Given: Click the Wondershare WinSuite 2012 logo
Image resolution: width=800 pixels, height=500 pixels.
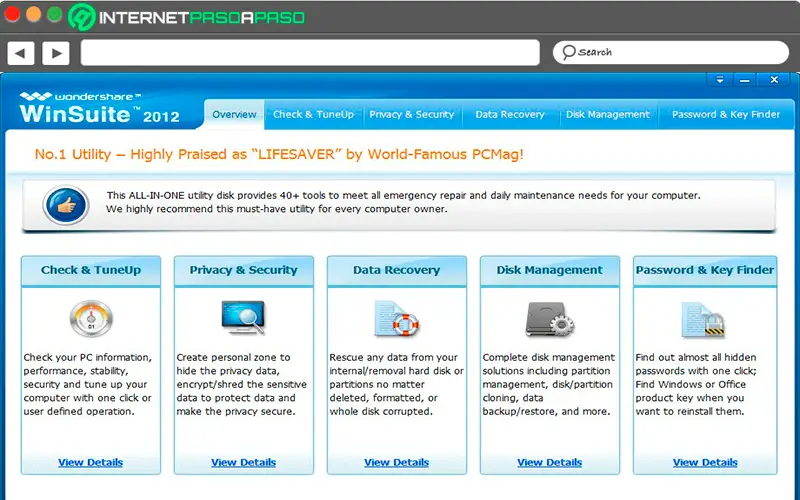Looking at the screenshot, I should pos(99,108).
